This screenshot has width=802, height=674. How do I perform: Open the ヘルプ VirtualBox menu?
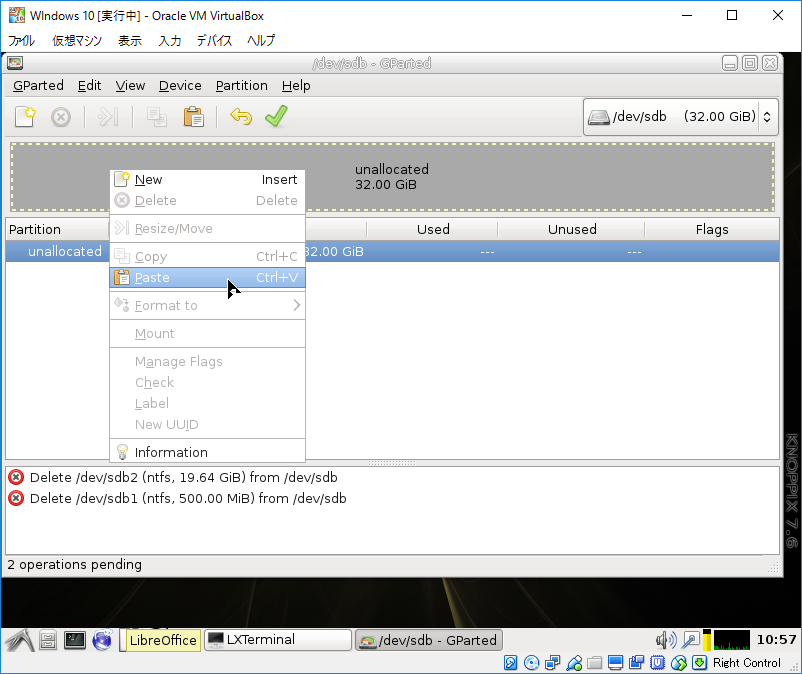click(261, 40)
